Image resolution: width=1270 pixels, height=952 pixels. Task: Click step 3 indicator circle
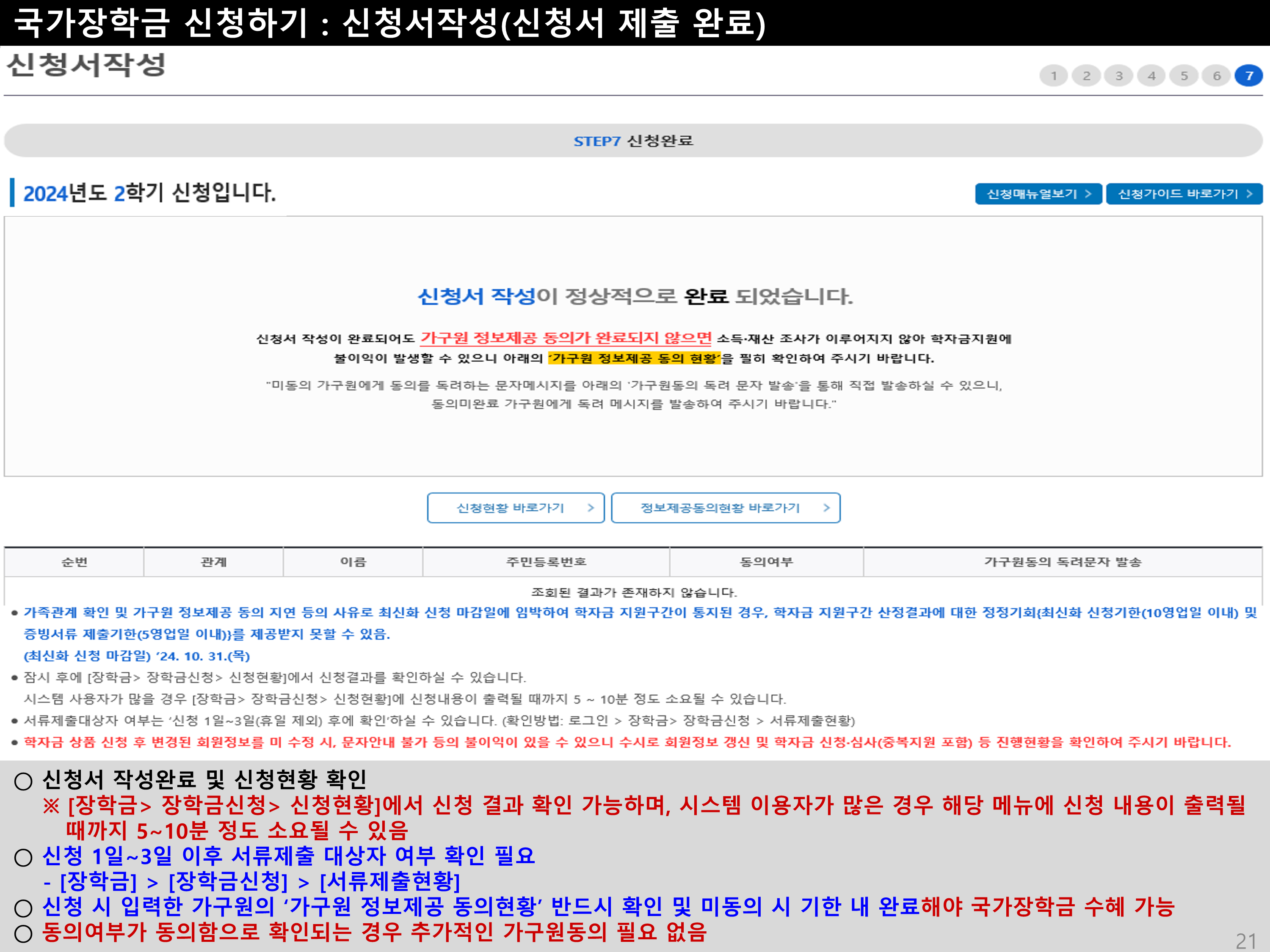[x=1119, y=76]
